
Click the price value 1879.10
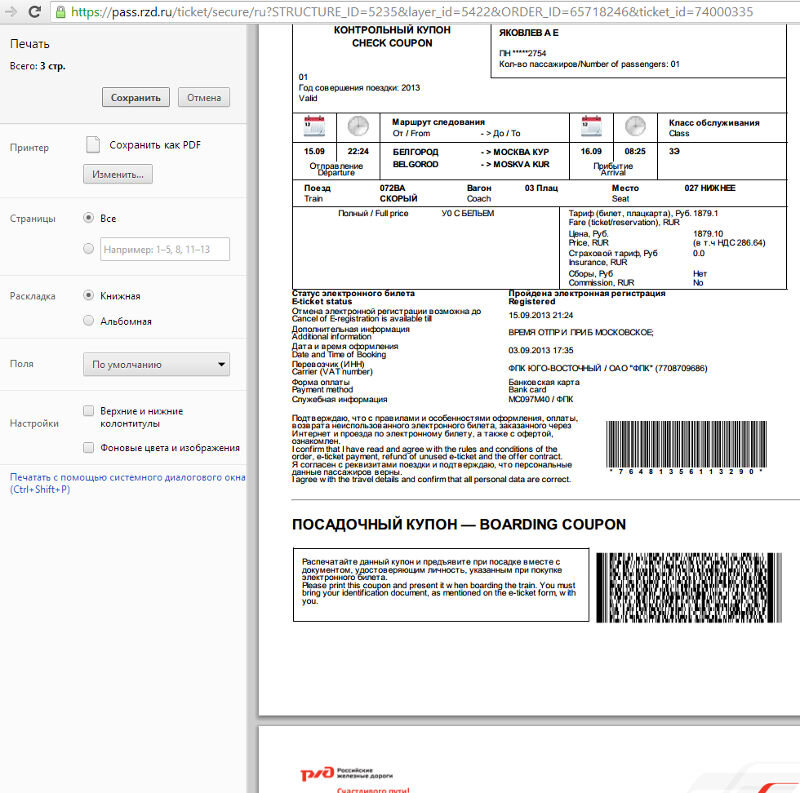708,234
